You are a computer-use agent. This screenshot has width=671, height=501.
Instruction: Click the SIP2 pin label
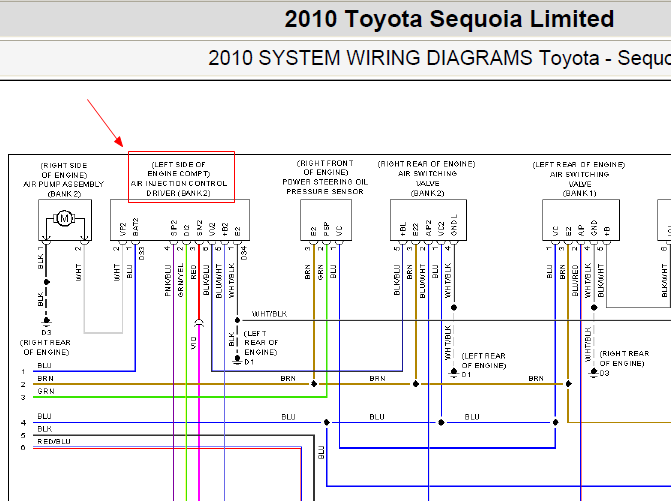click(174, 228)
